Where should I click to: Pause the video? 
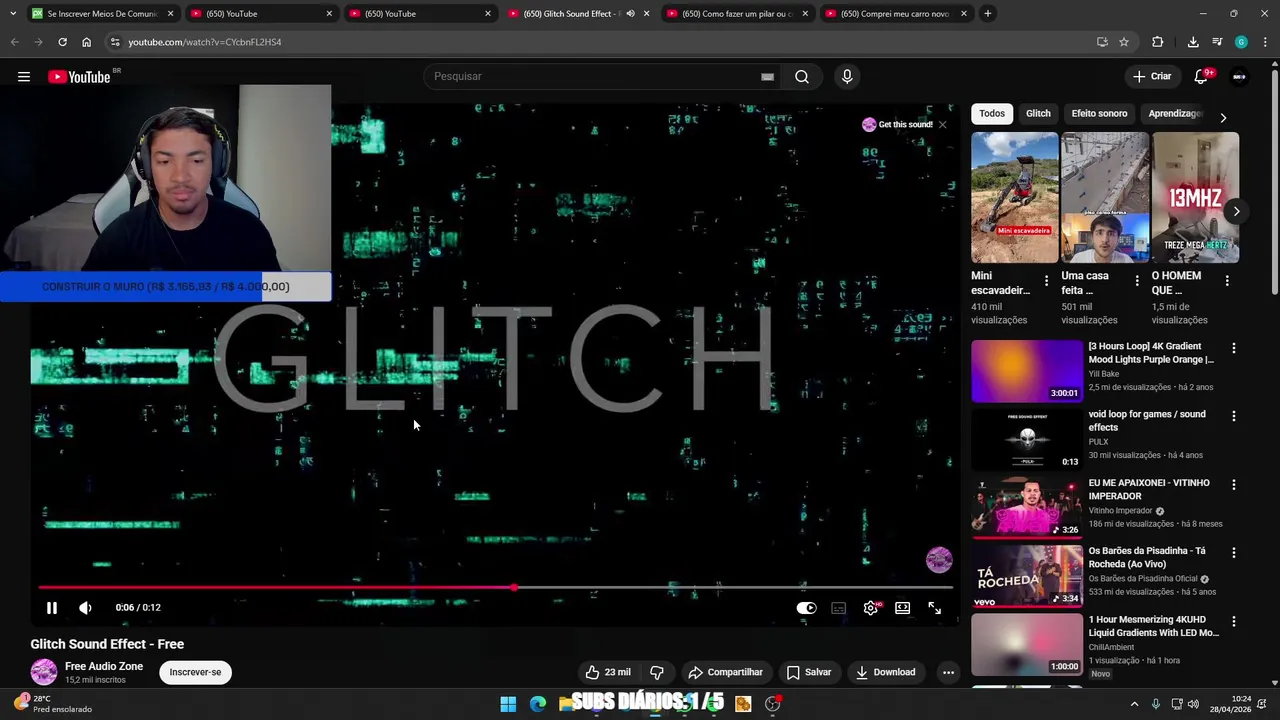coord(52,607)
